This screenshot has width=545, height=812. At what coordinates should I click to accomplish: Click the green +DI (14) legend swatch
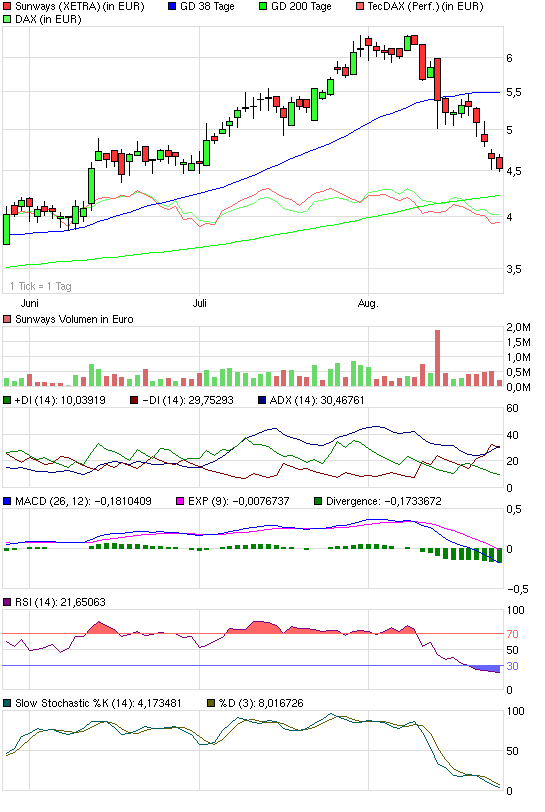7,400
